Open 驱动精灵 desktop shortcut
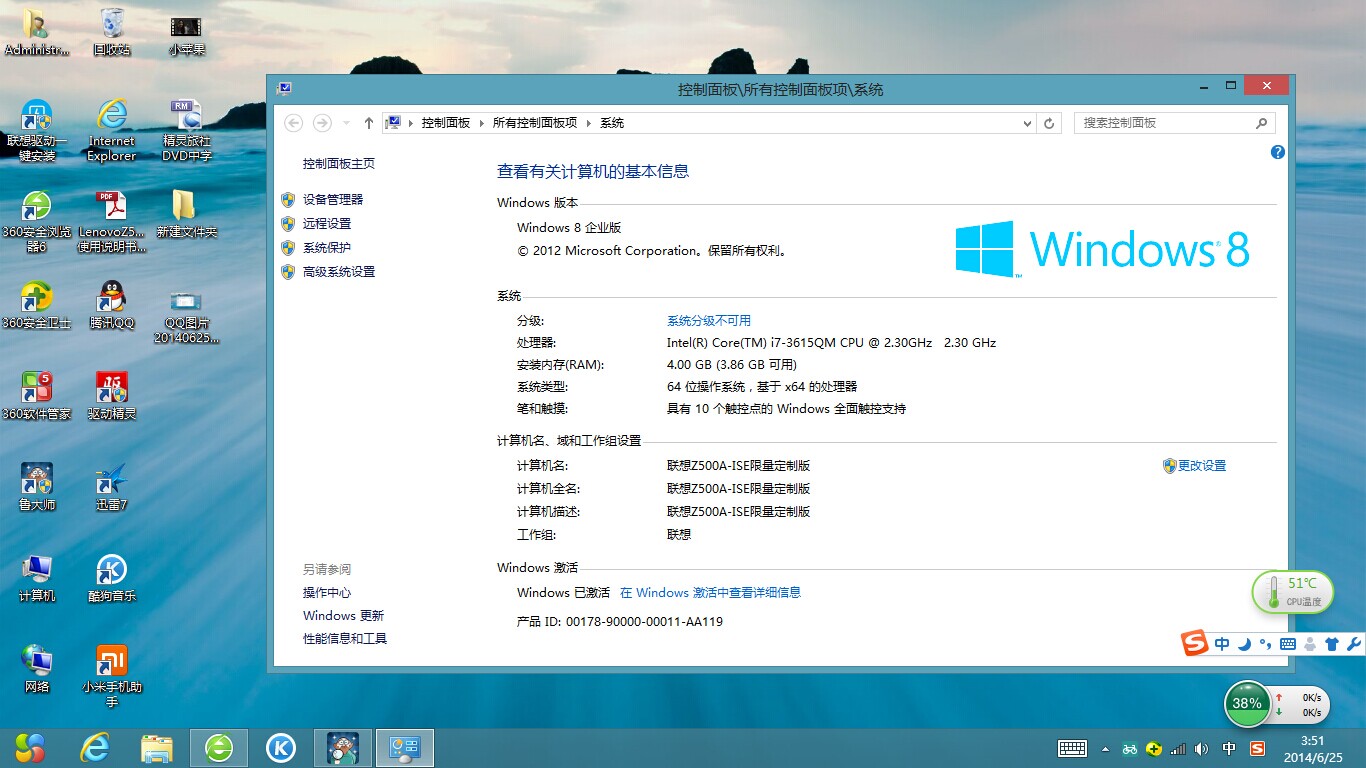The height and width of the screenshot is (768, 1366). pyautogui.click(x=112, y=396)
